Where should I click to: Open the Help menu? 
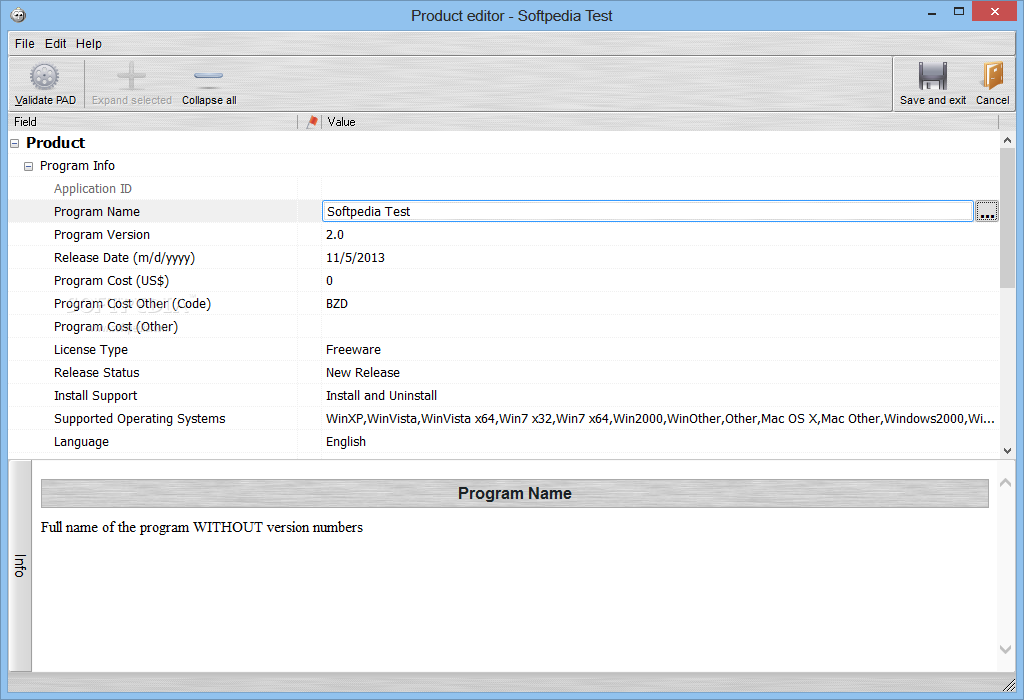[89, 44]
